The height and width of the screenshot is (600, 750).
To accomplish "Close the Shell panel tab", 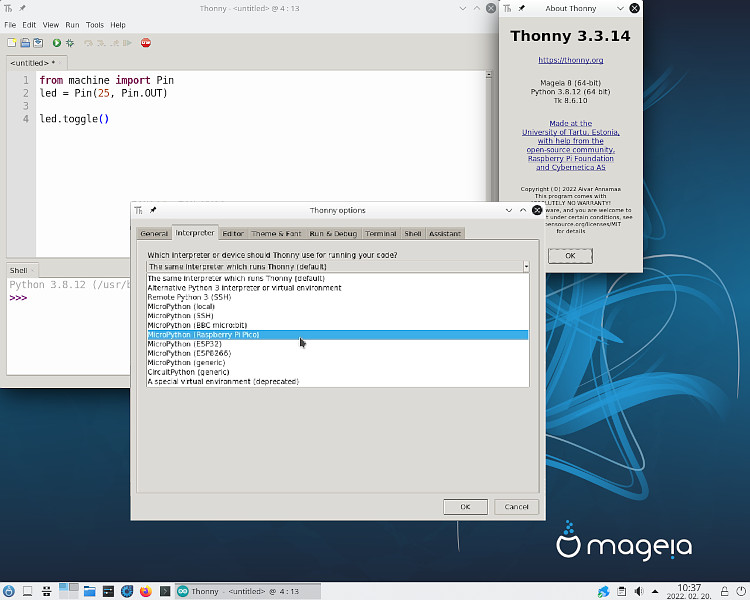I will click(33, 270).
